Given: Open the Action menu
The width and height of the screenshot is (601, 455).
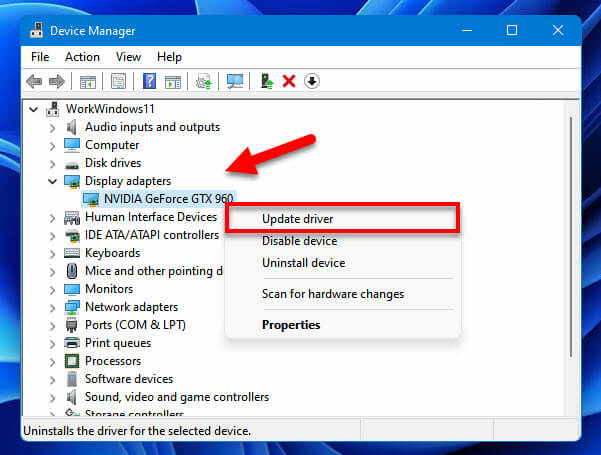Looking at the screenshot, I should (x=82, y=57).
